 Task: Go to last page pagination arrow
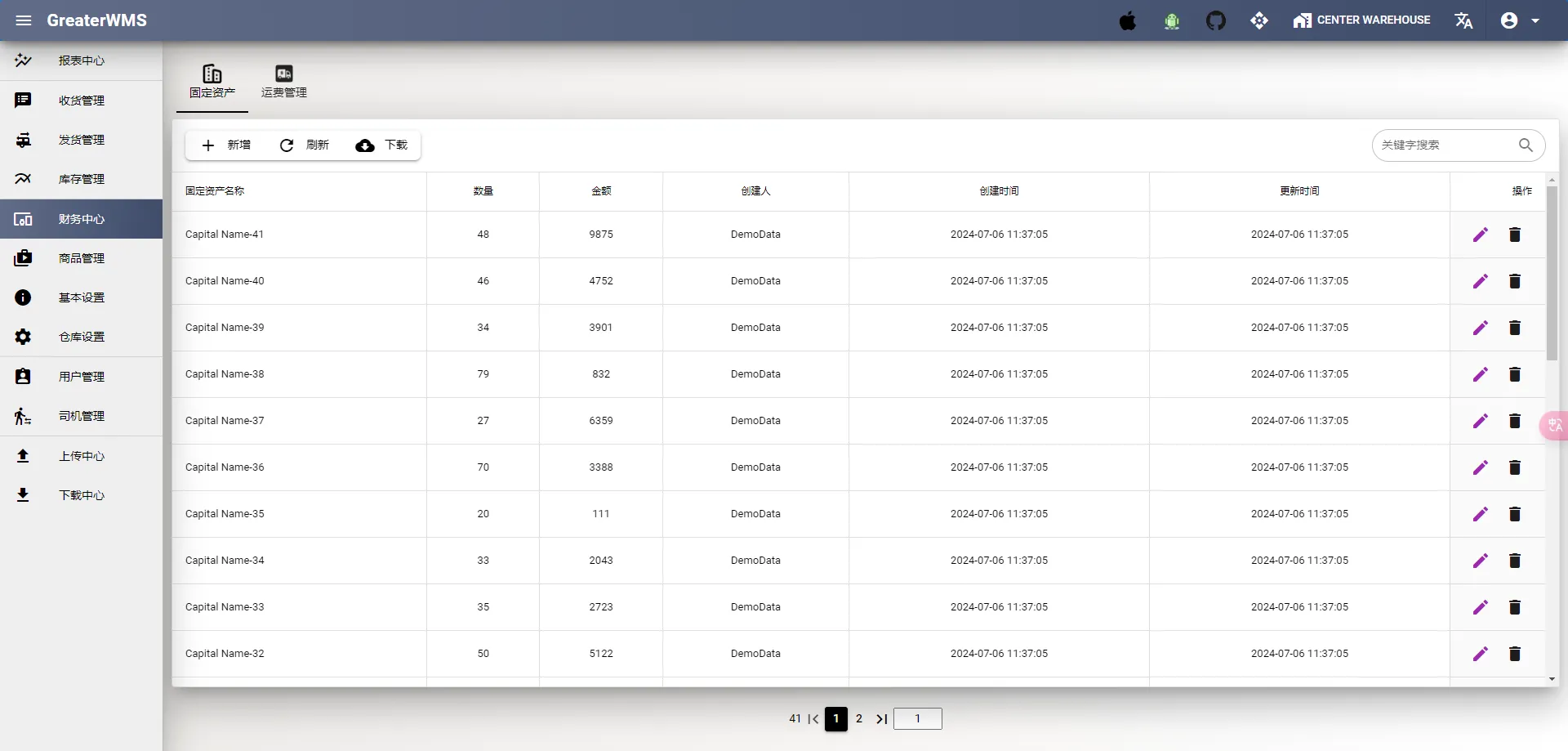click(x=882, y=719)
